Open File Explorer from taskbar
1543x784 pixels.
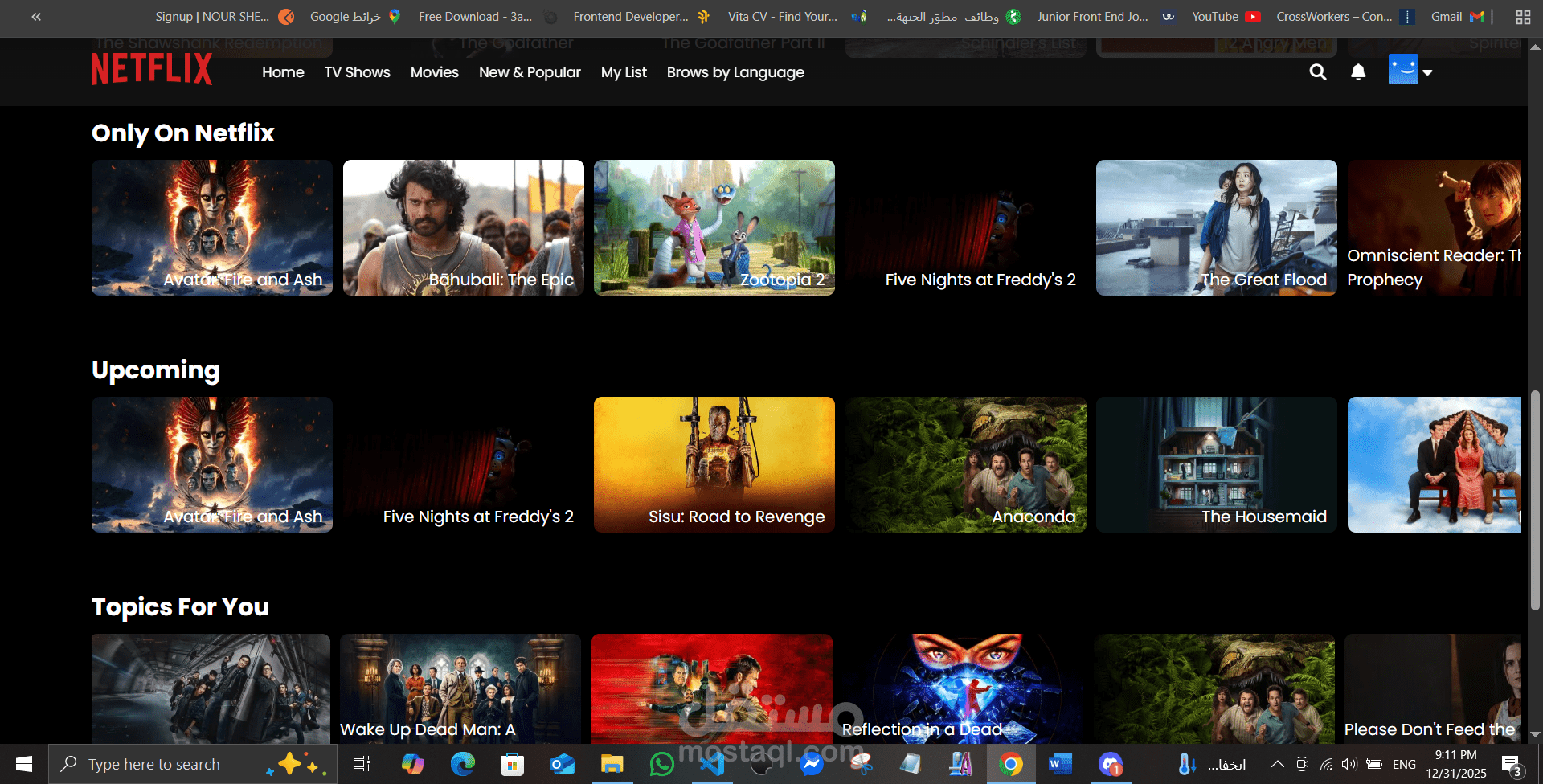[612, 764]
